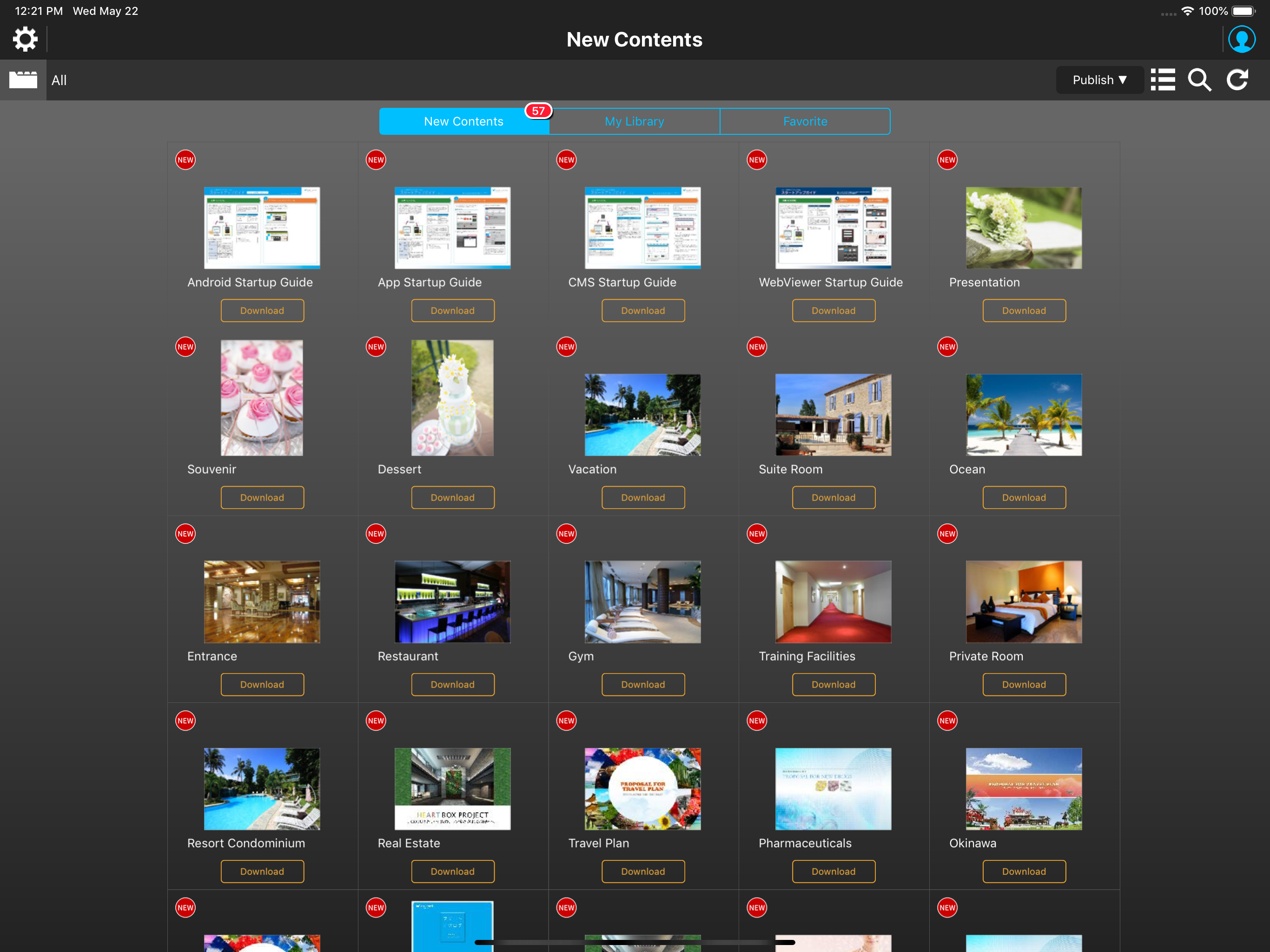This screenshot has width=1270, height=952.
Task: Download Android Startup Guide
Action: 262,311
